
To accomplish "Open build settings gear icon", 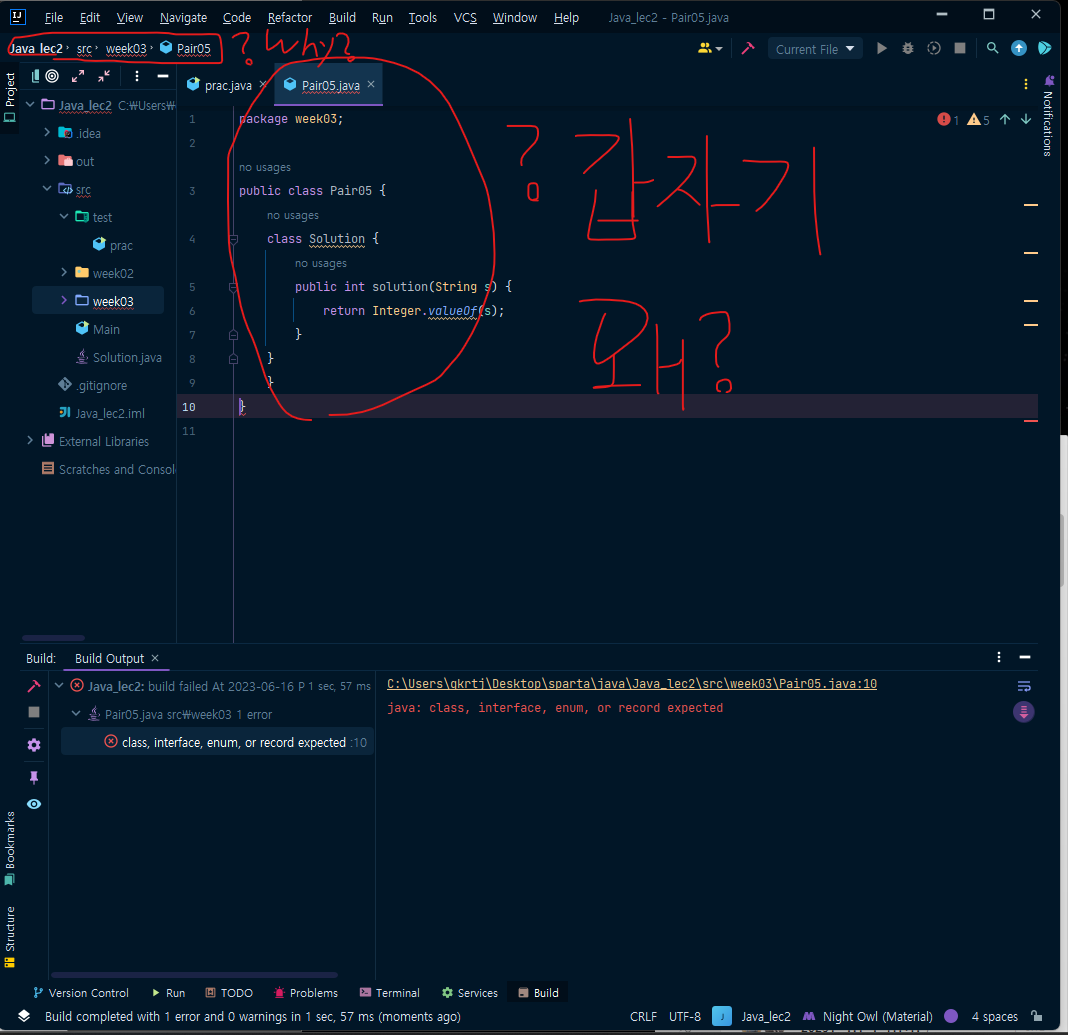I will 33,745.
